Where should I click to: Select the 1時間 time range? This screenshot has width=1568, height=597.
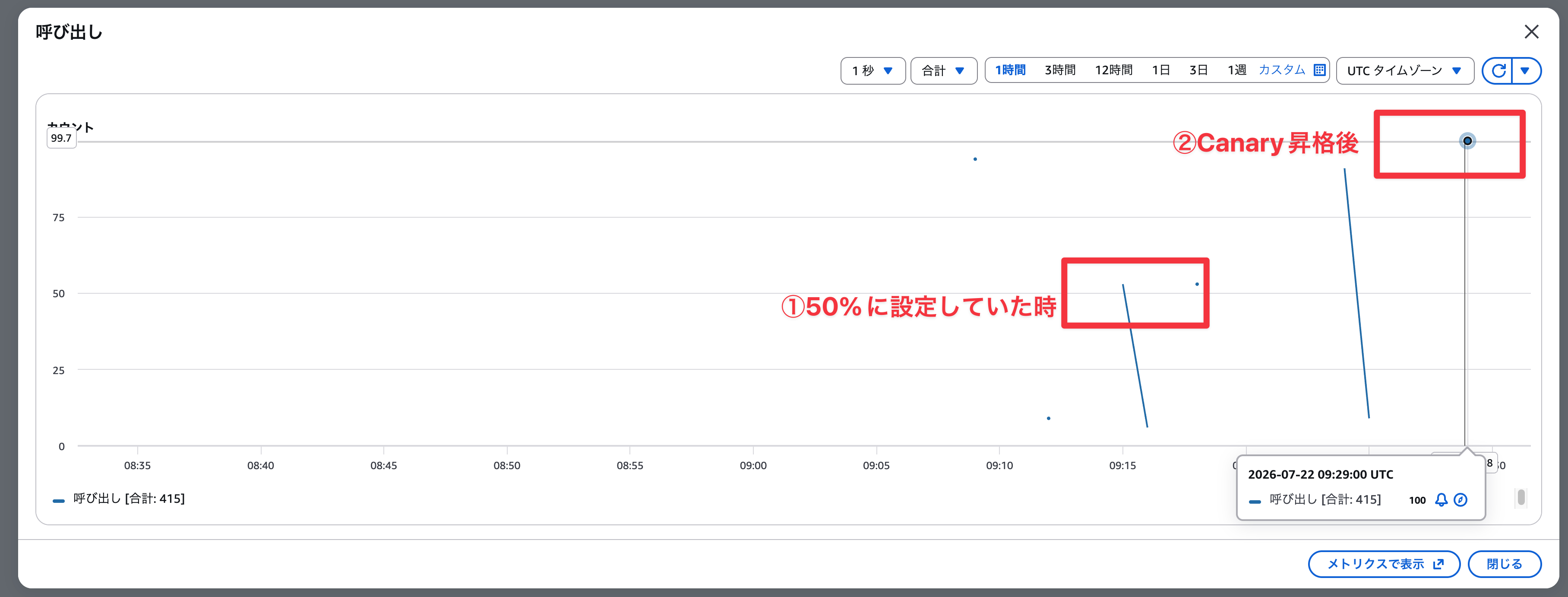point(1010,70)
